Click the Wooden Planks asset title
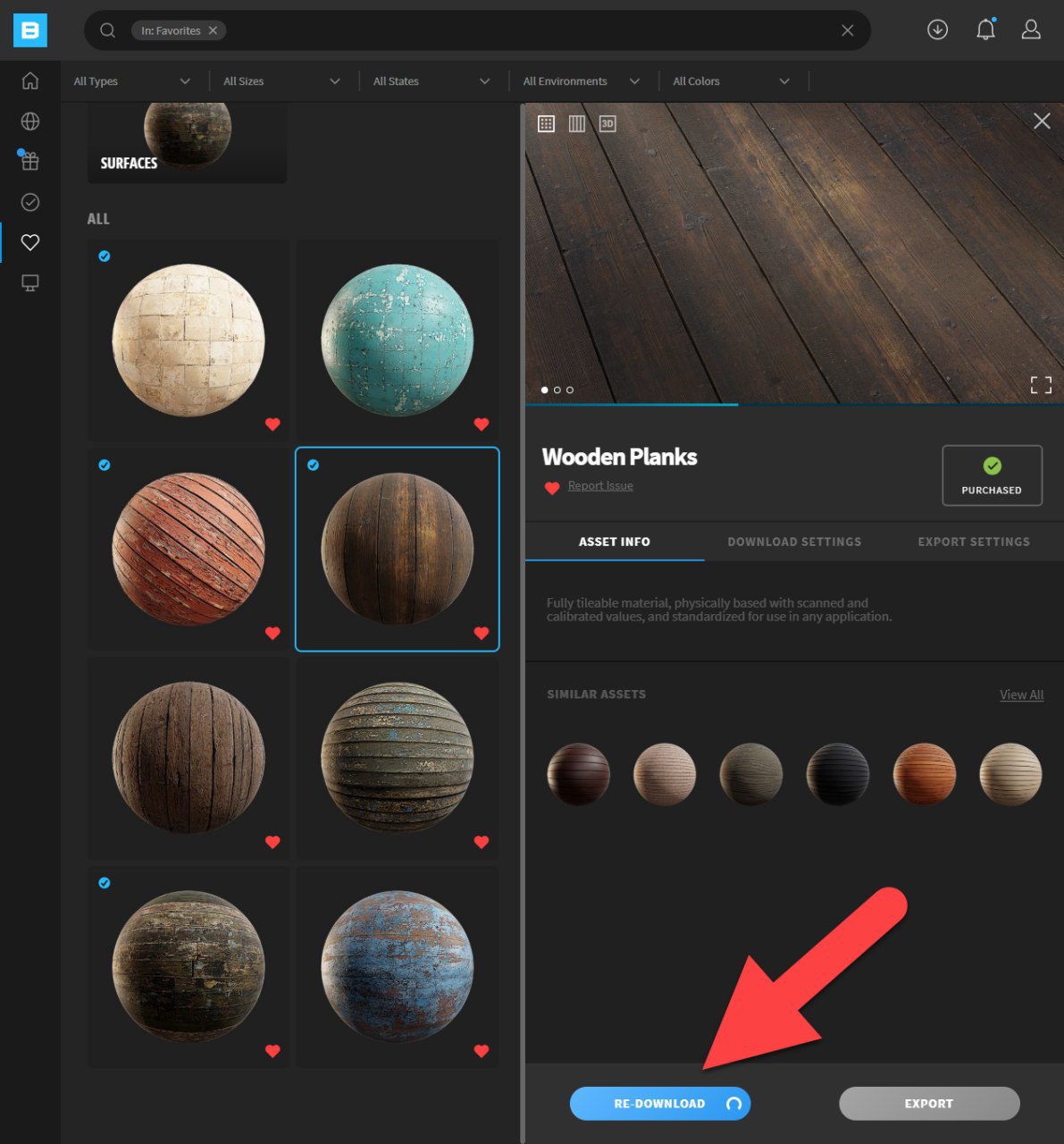 (x=619, y=457)
